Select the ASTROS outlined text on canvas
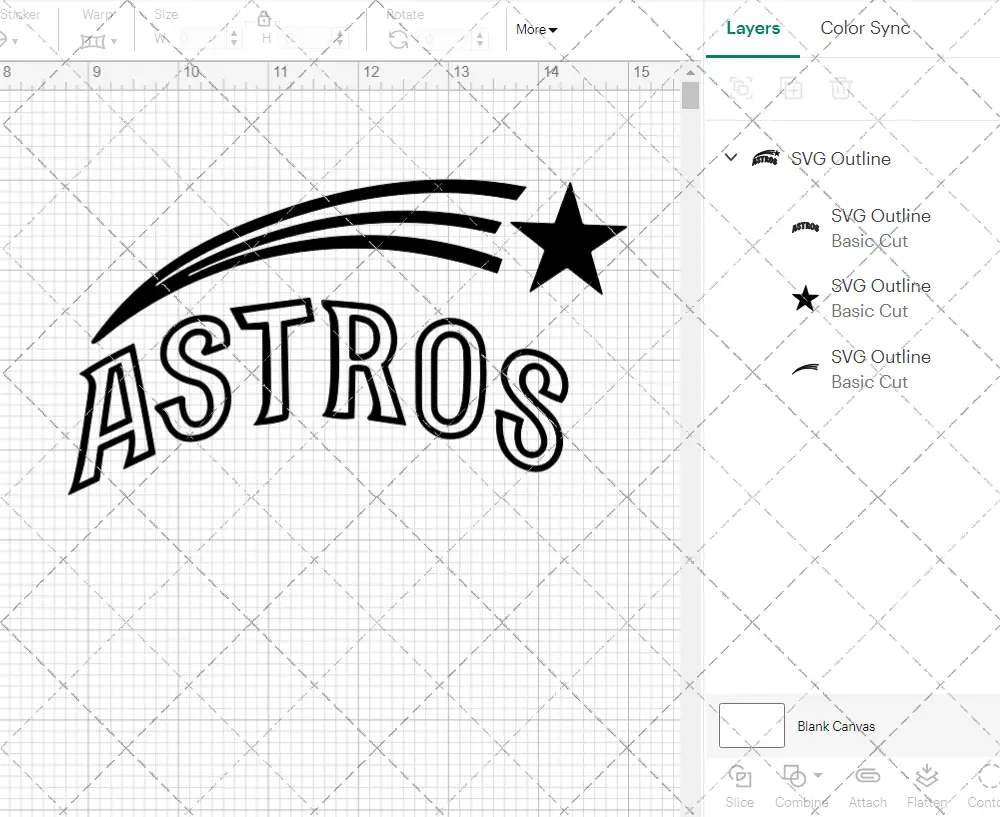The width and height of the screenshot is (1000, 817). (318, 395)
